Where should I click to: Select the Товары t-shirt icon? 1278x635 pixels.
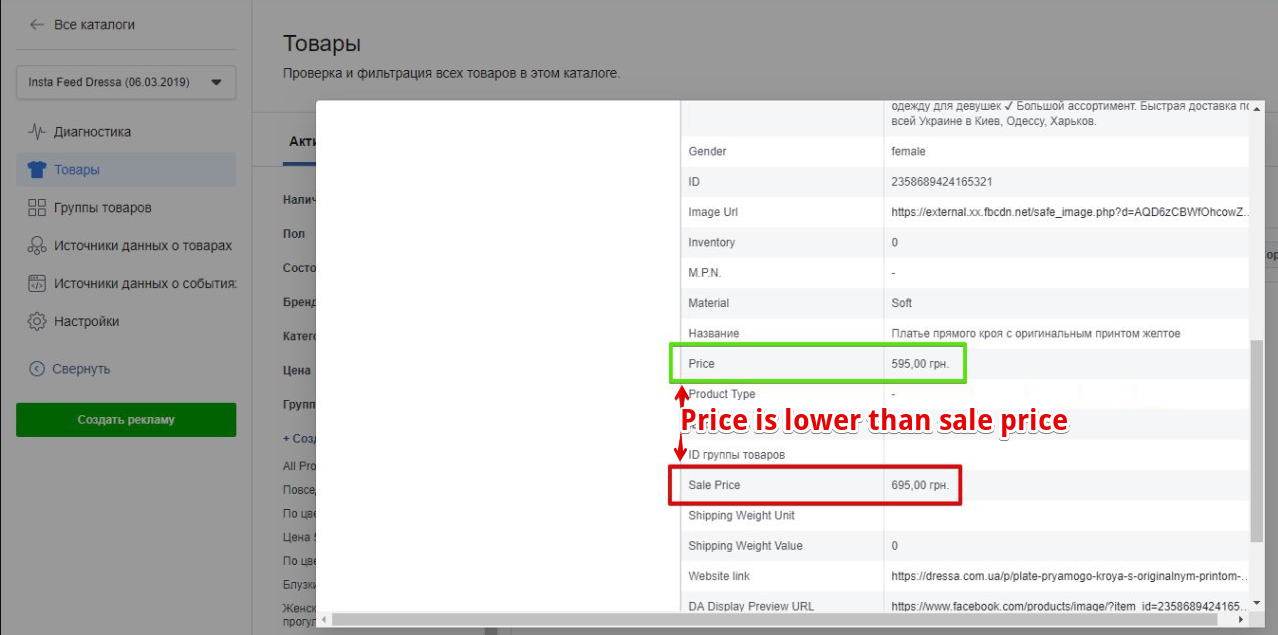coord(37,170)
